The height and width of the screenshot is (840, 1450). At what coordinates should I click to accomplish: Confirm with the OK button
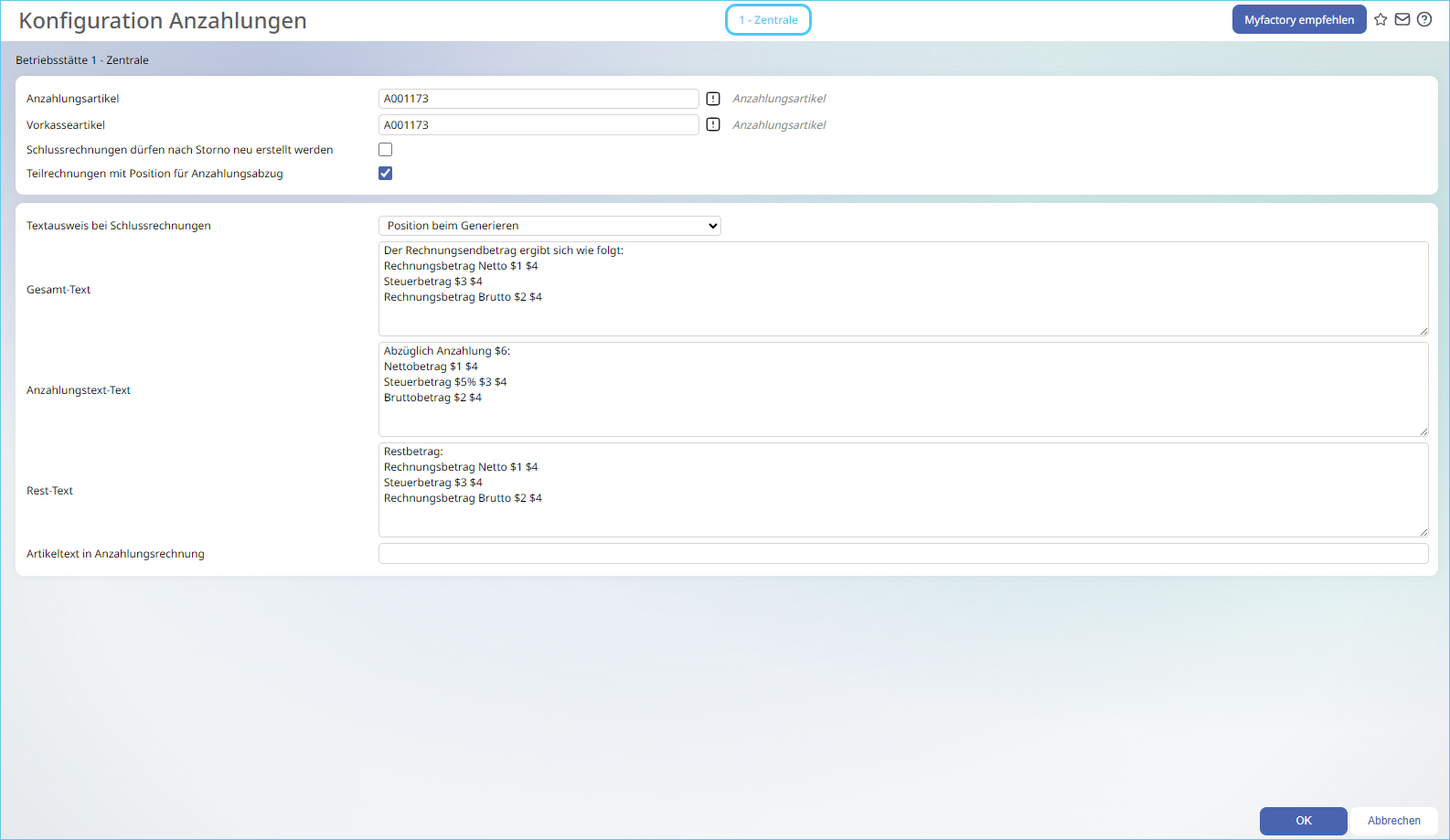tap(1304, 821)
